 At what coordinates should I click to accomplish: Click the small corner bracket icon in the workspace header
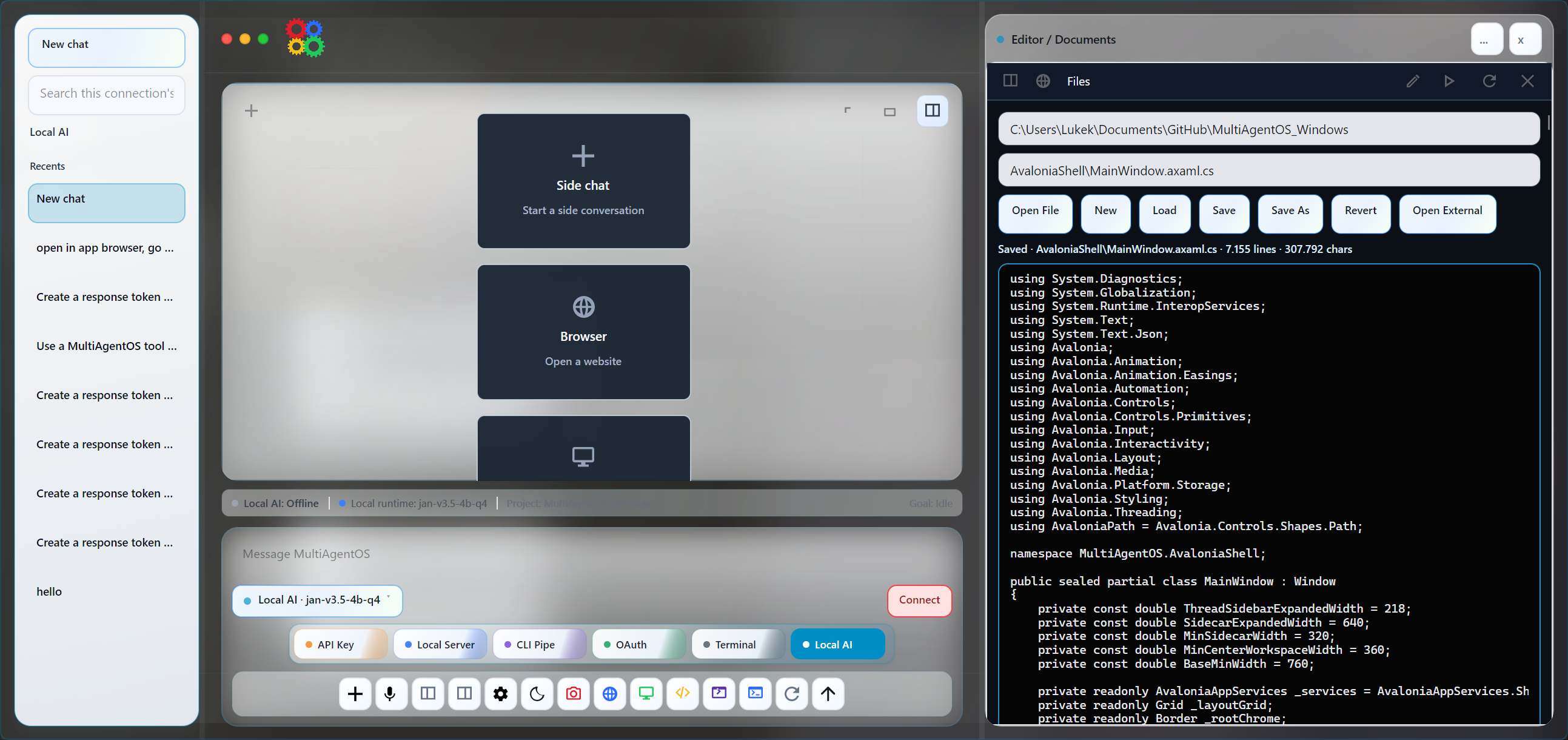(847, 110)
